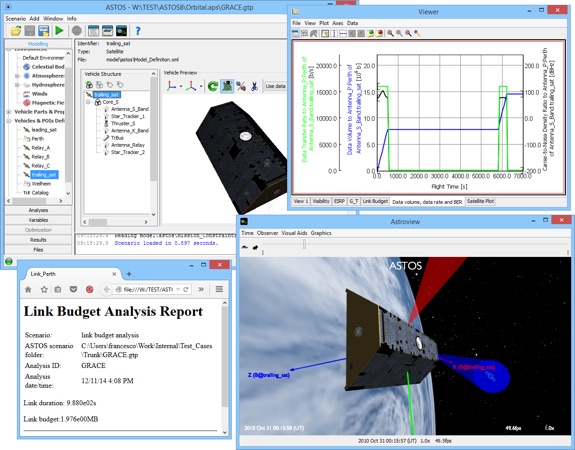Open the URL history dropdown in browser address bar
This screenshot has height=450, width=575.
pyautogui.click(x=178, y=289)
